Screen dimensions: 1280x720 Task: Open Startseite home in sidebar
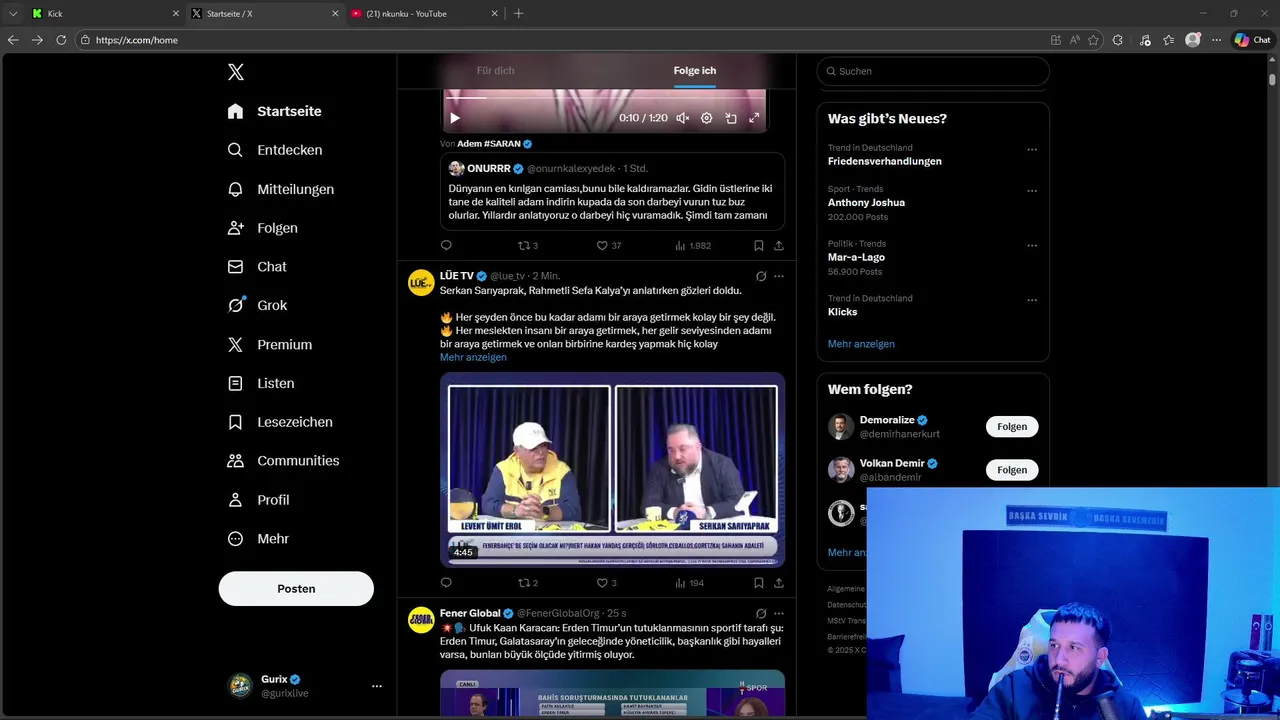point(274,111)
